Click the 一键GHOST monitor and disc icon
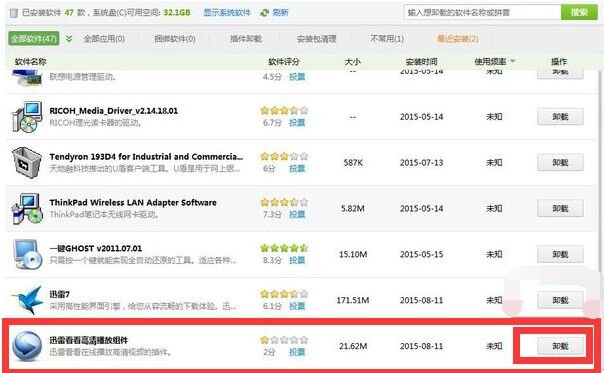604x373 pixels. pyautogui.click(x=27, y=254)
